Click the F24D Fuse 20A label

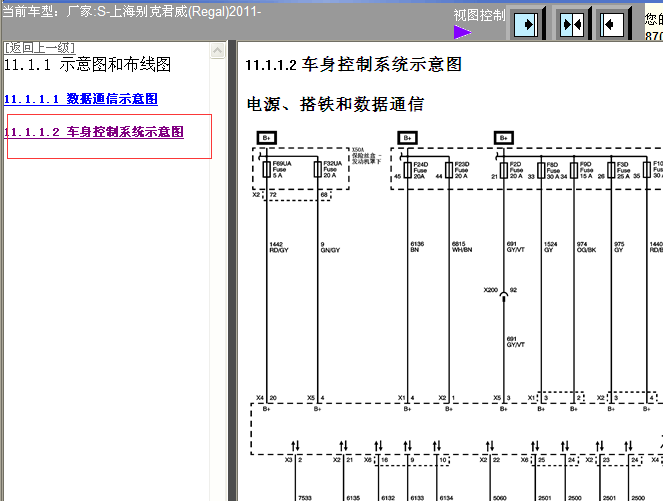(421, 170)
